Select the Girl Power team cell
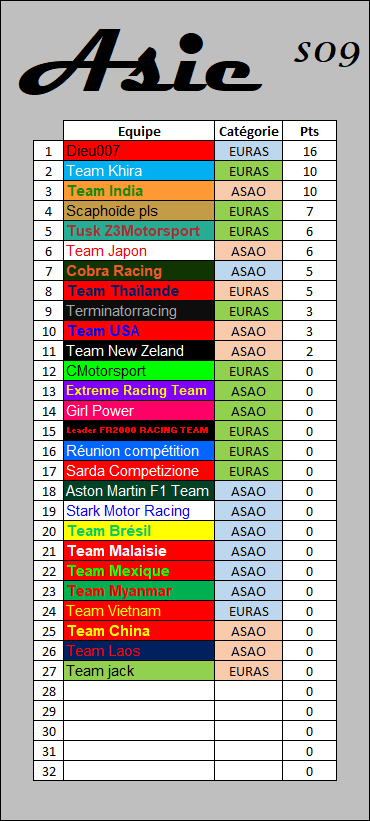Viewport: 370px width, 821px height. pos(139,410)
